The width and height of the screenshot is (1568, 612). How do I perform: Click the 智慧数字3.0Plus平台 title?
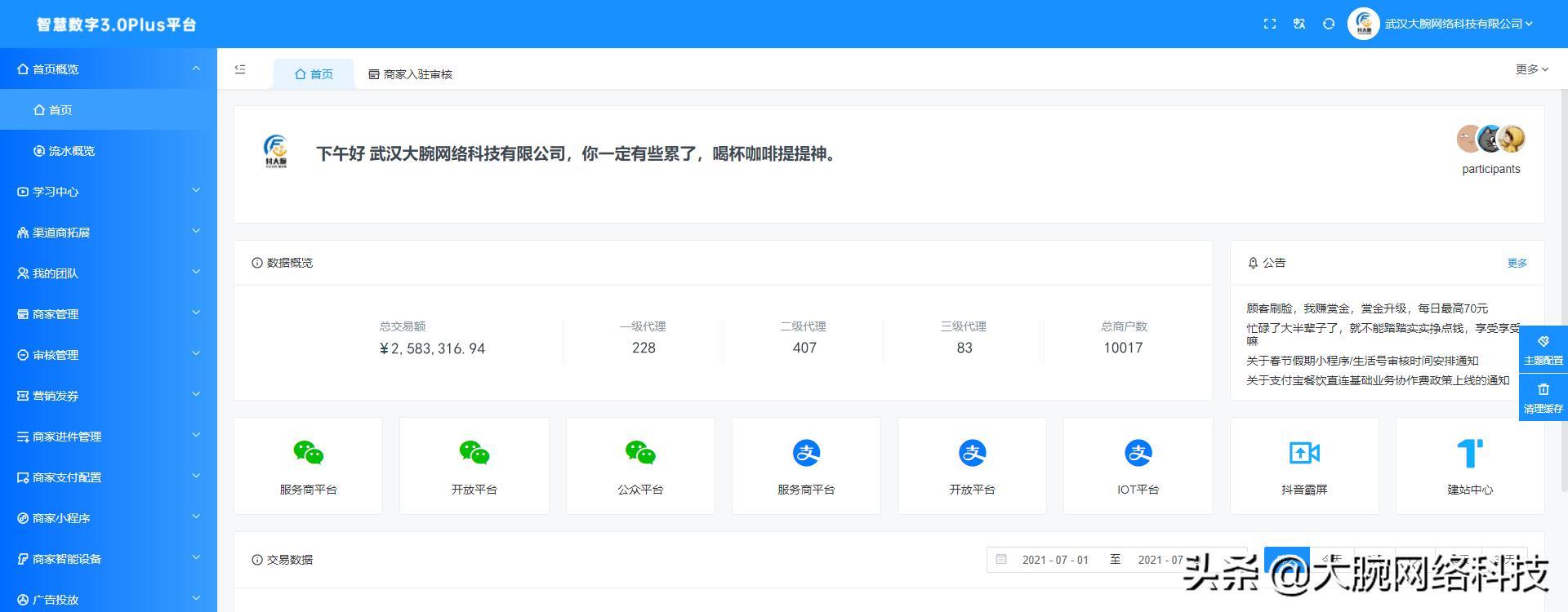coord(116,24)
